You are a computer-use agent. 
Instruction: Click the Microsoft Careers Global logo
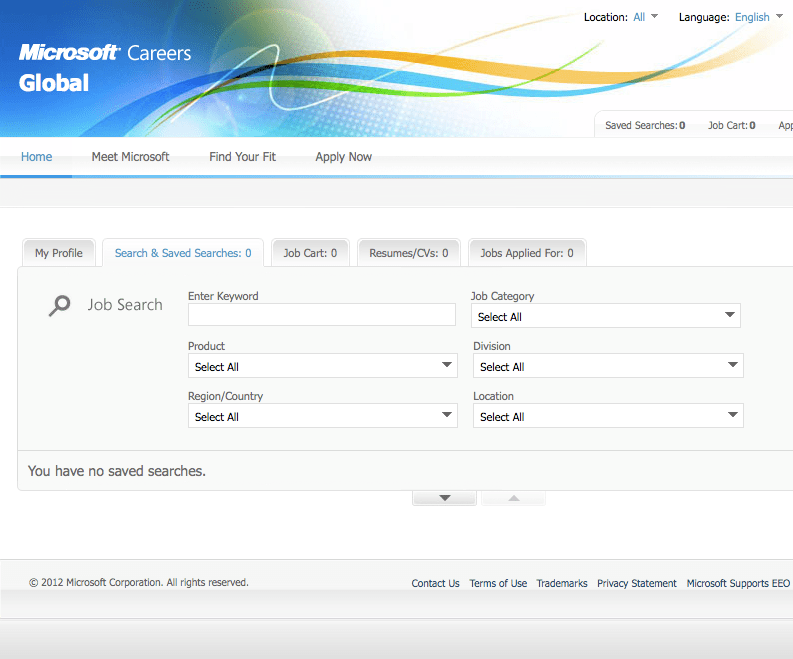click(105, 68)
